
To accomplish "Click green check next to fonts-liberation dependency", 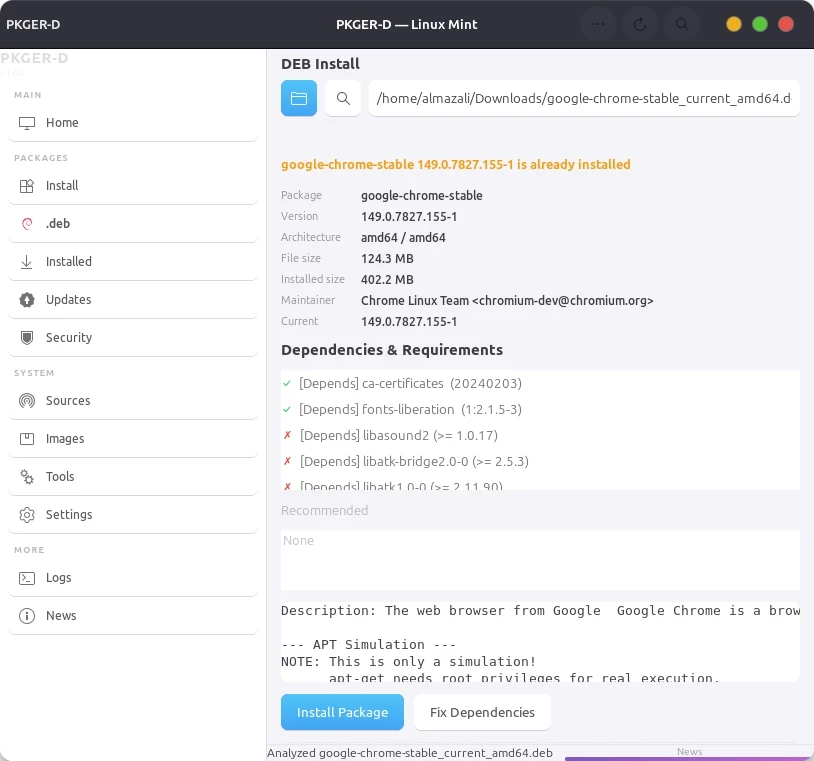I will pyautogui.click(x=287, y=410).
